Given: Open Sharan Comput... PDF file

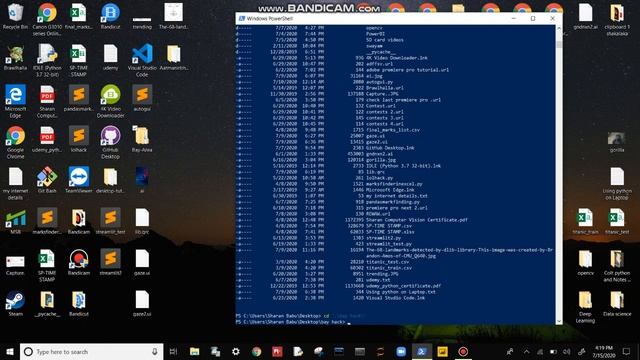Looking at the screenshot, I should tap(47, 101).
